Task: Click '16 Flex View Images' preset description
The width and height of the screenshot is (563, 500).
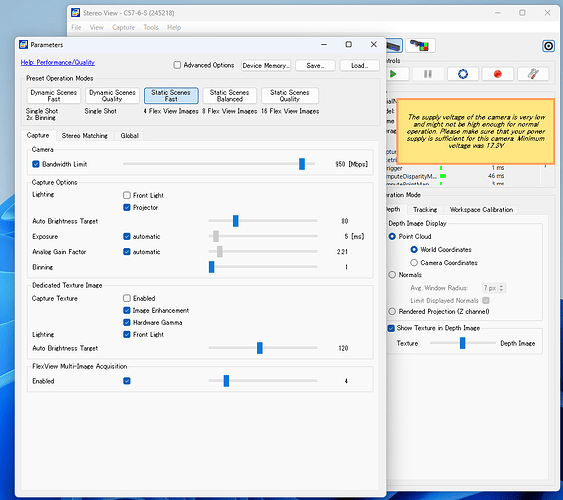Action: pyautogui.click(x=290, y=111)
